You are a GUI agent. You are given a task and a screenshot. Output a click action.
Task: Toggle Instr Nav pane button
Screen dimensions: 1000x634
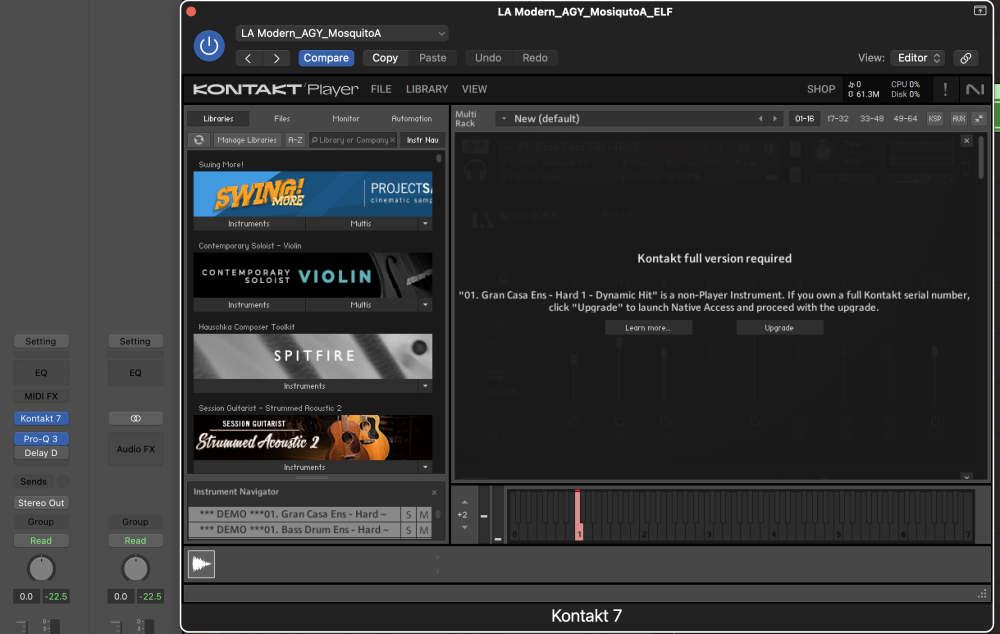422,140
